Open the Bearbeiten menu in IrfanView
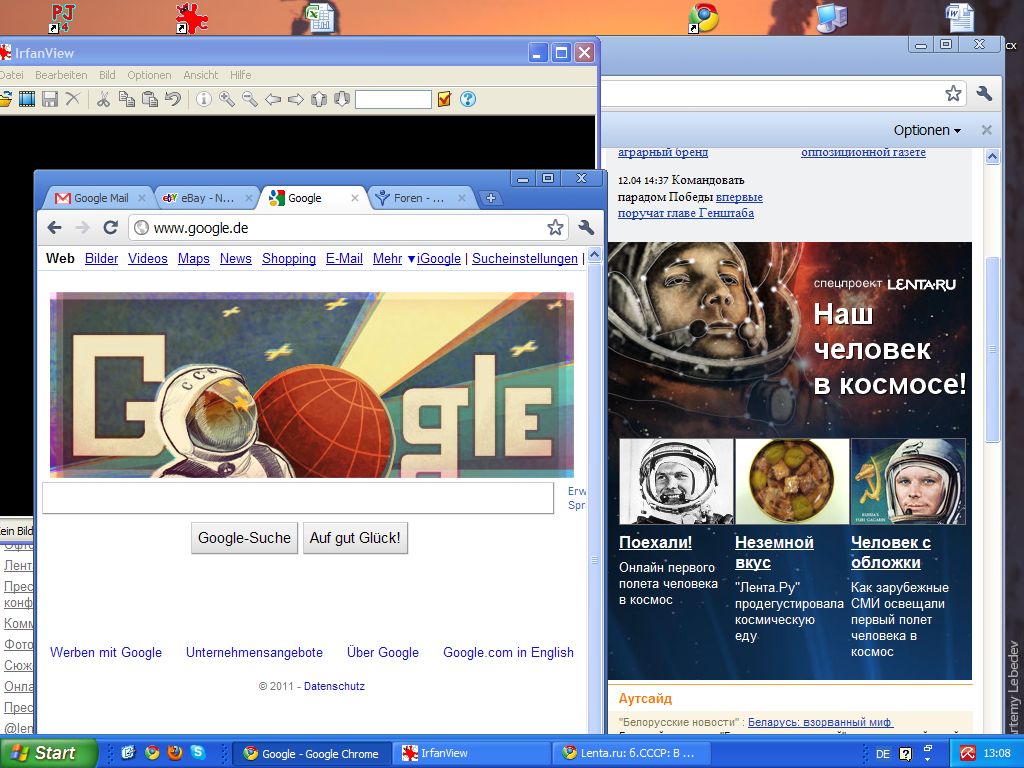Image resolution: width=1024 pixels, height=768 pixels. (61, 75)
